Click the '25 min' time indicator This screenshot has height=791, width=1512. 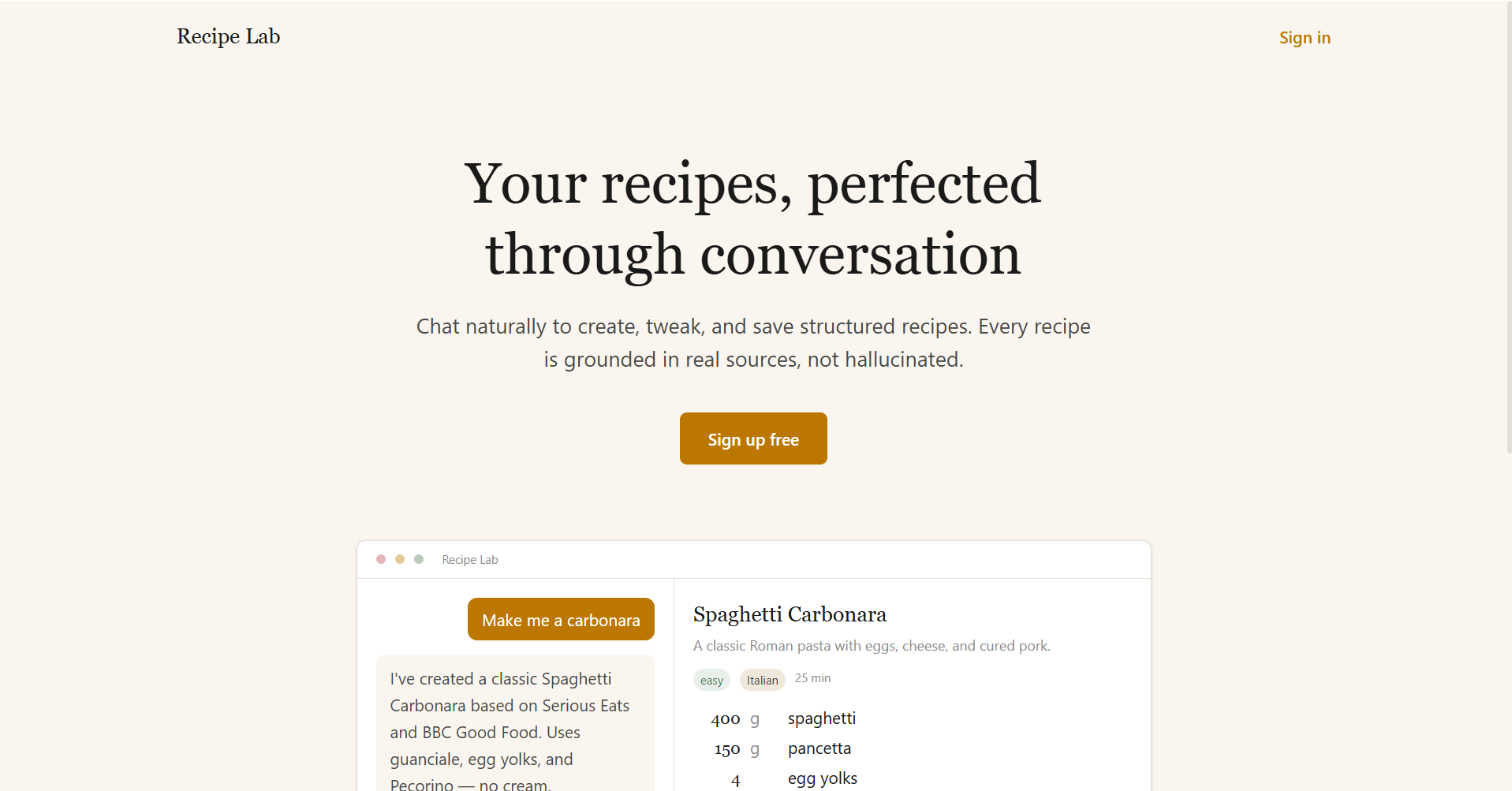[x=812, y=677]
